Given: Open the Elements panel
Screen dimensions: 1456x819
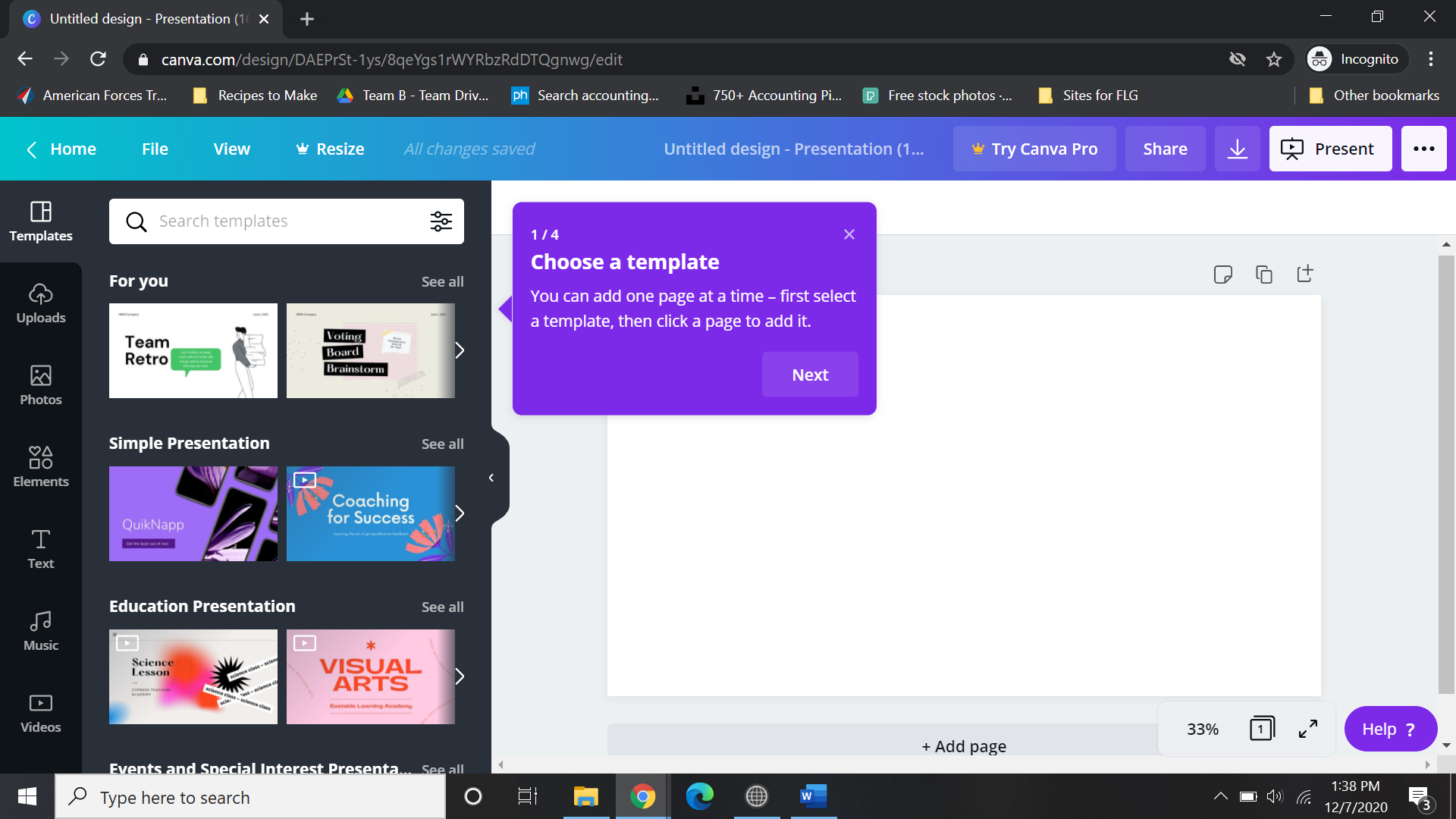Looking at the screenshot, I should (x=41, y=466).
